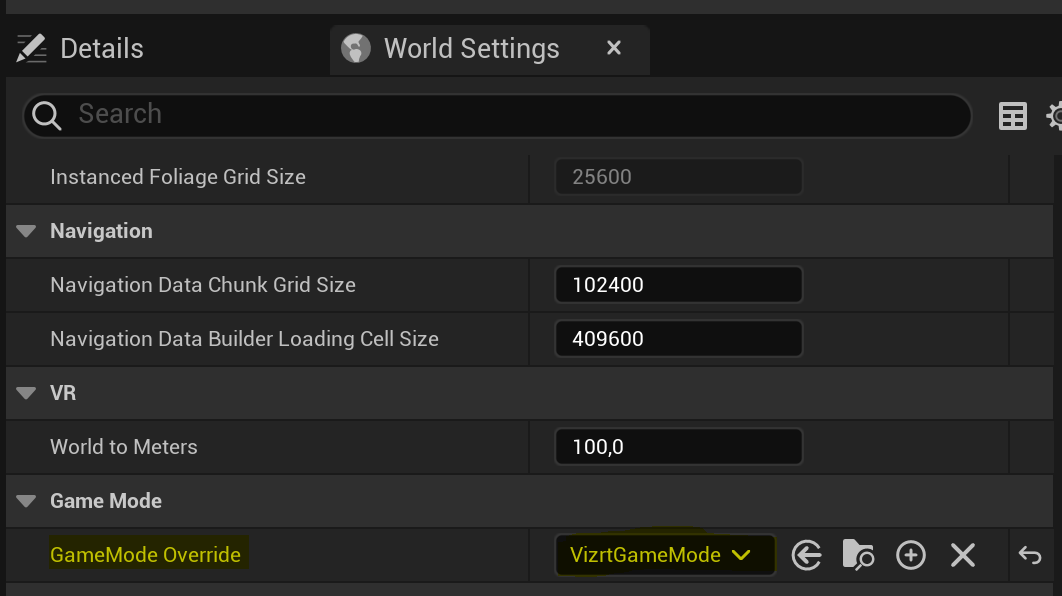Open the VizrtGameMode dropdown
Image resolution: width=1062 pixels, height=596 pixels.
665,555
